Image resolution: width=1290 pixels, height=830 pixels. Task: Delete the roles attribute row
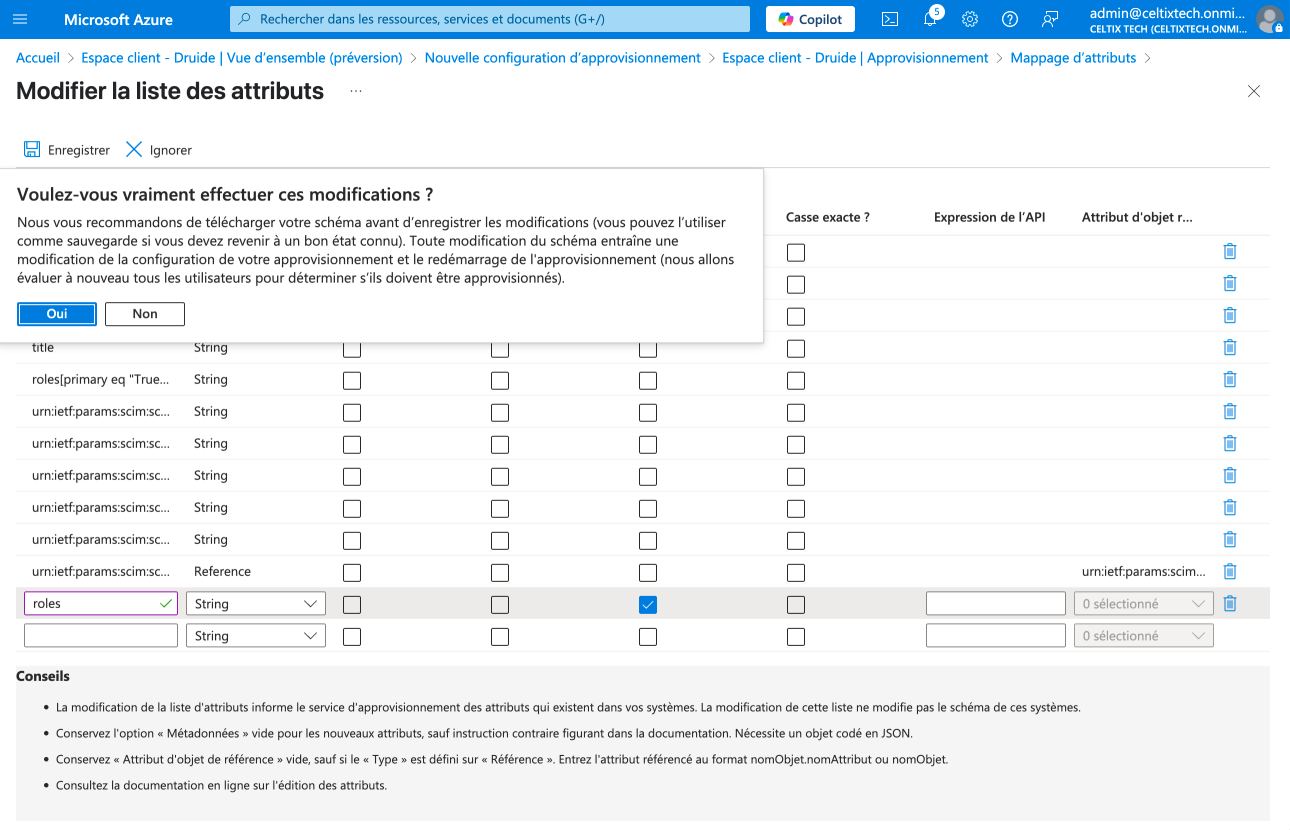coord(1230,603)
